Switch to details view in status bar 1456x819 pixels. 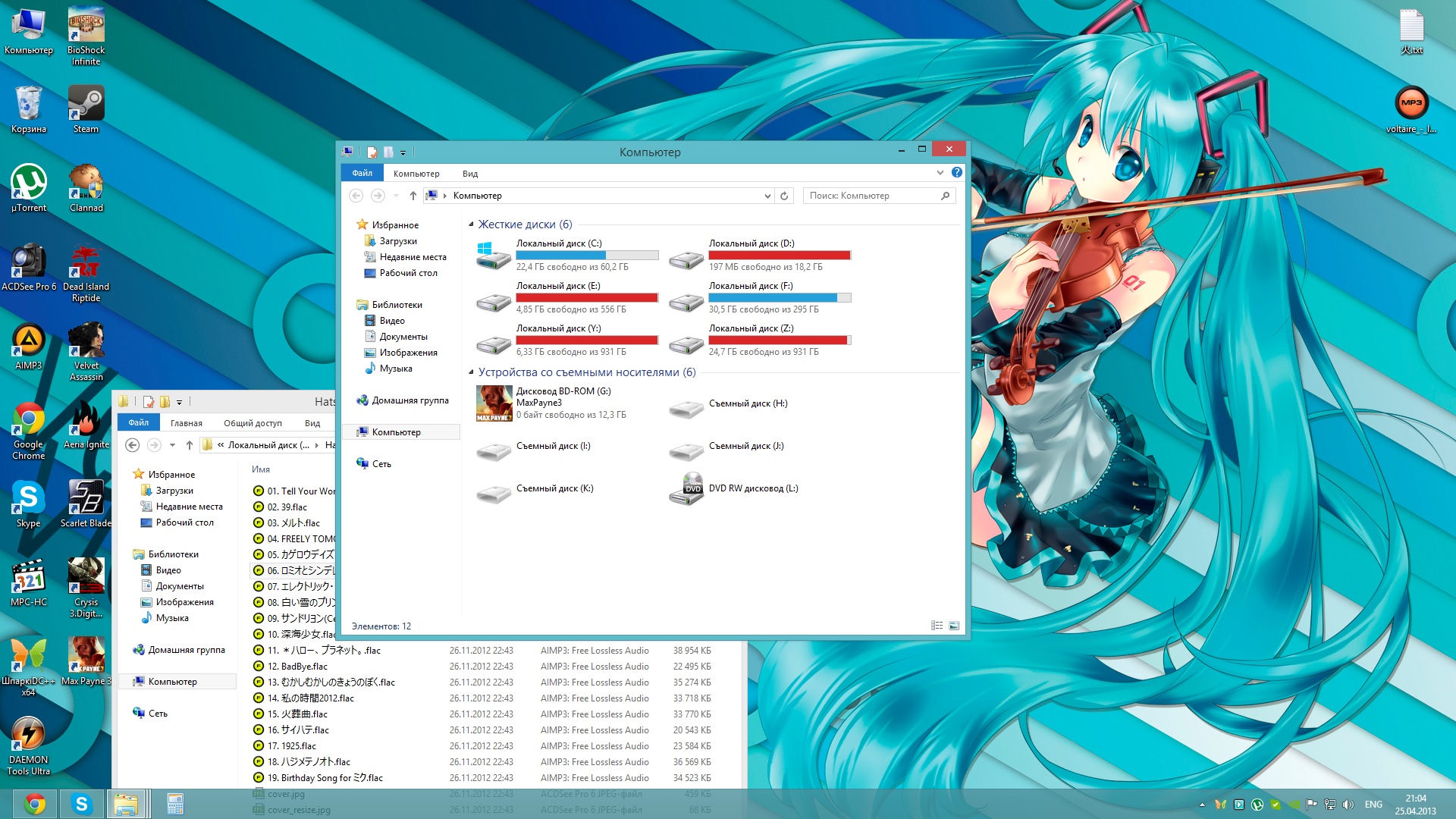(x=937, y=626)
